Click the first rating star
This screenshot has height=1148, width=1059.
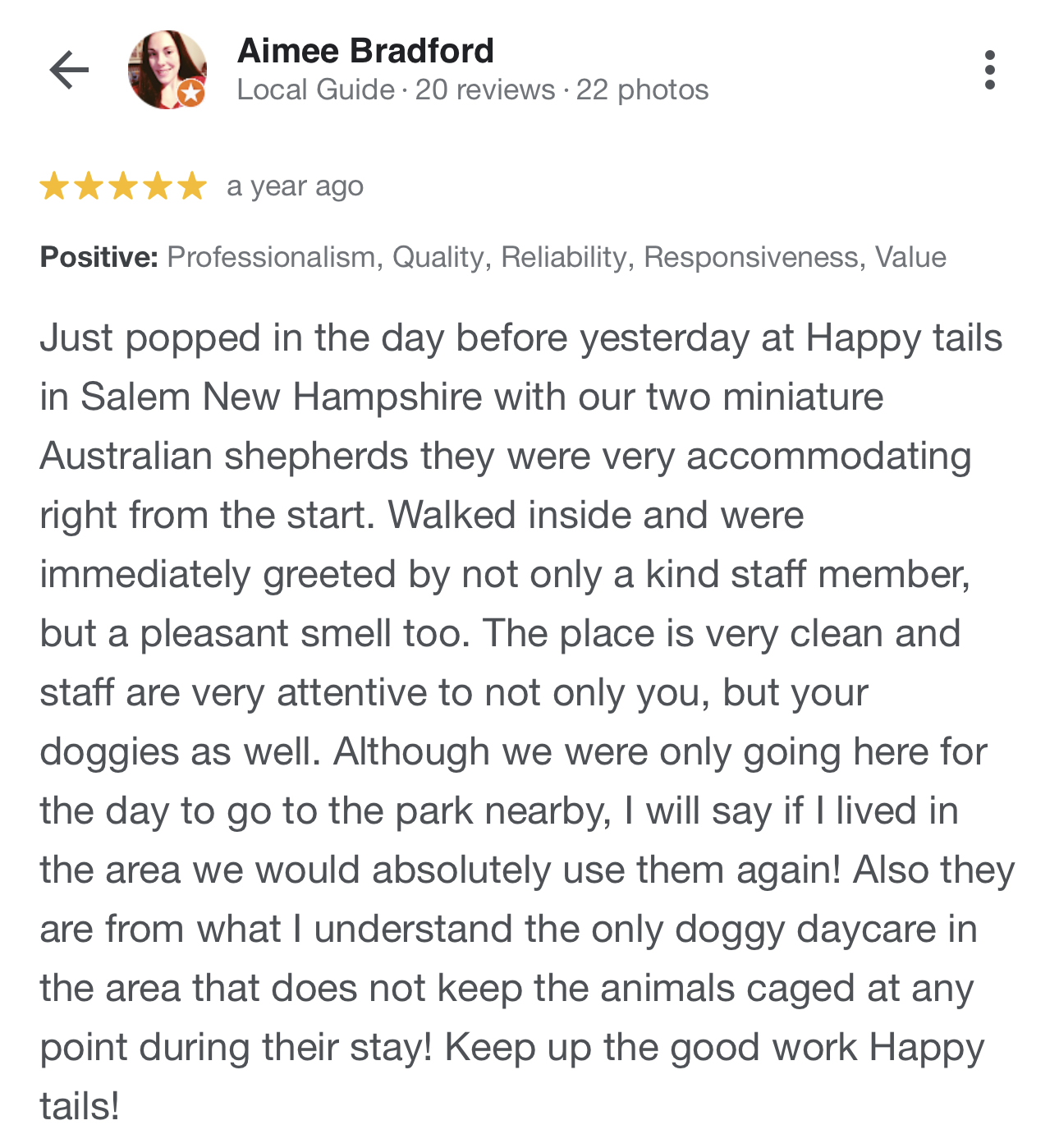click(x=54, y=186)
